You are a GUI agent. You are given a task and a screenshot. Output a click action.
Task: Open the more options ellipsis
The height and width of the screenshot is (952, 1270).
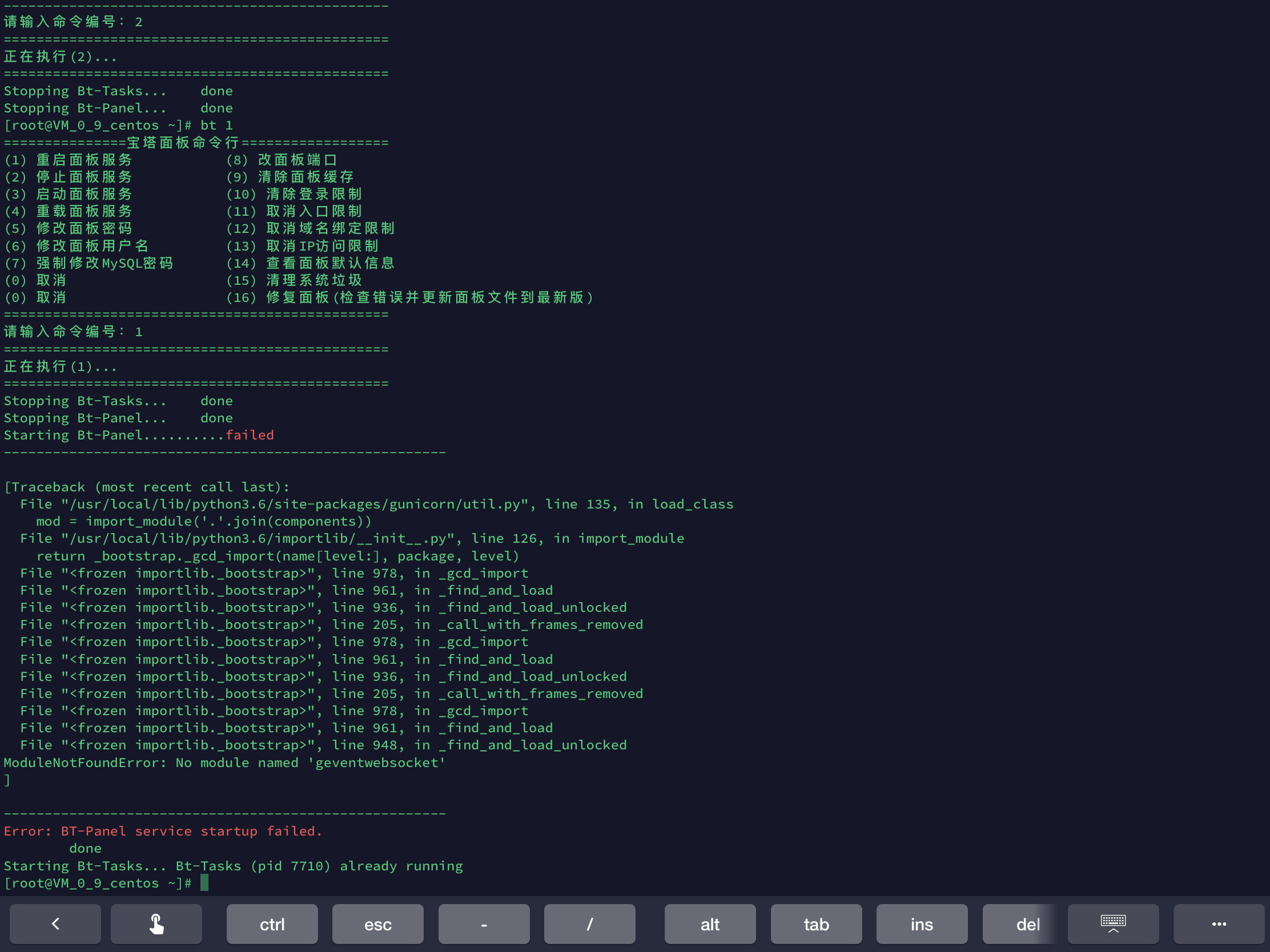(x=1219, y=924)
